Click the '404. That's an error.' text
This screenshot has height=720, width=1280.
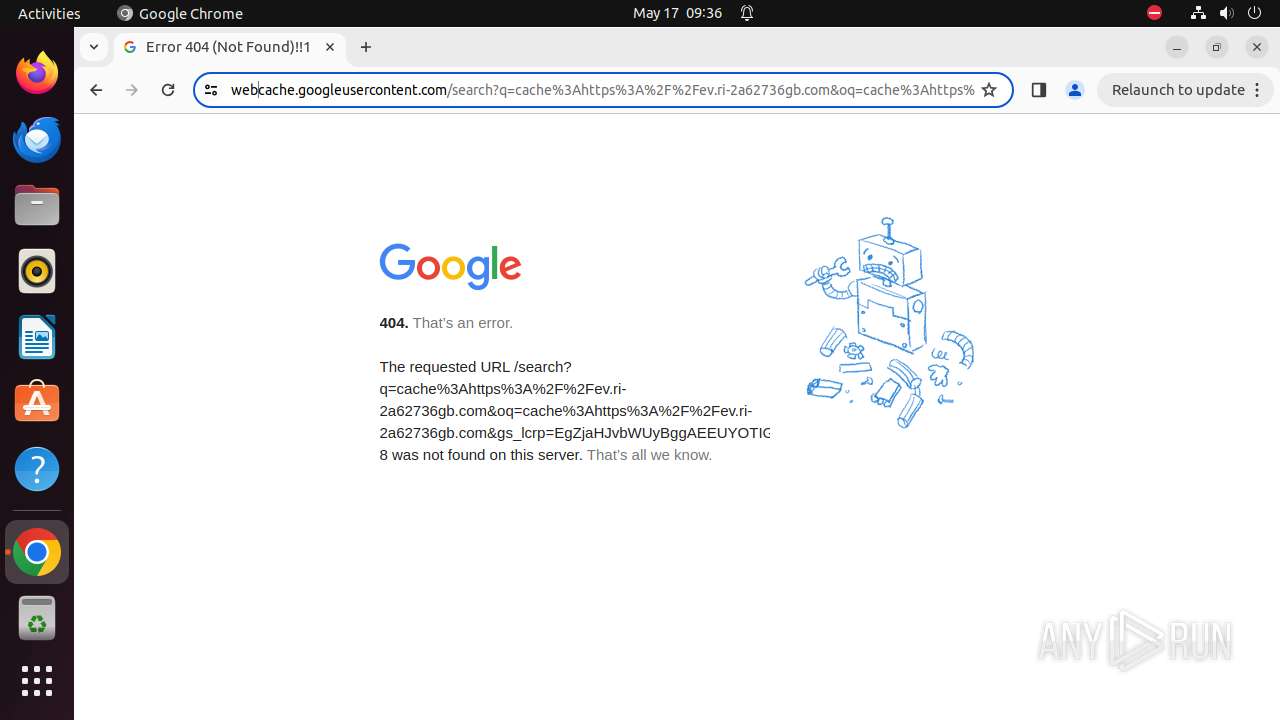click(446, 323)
